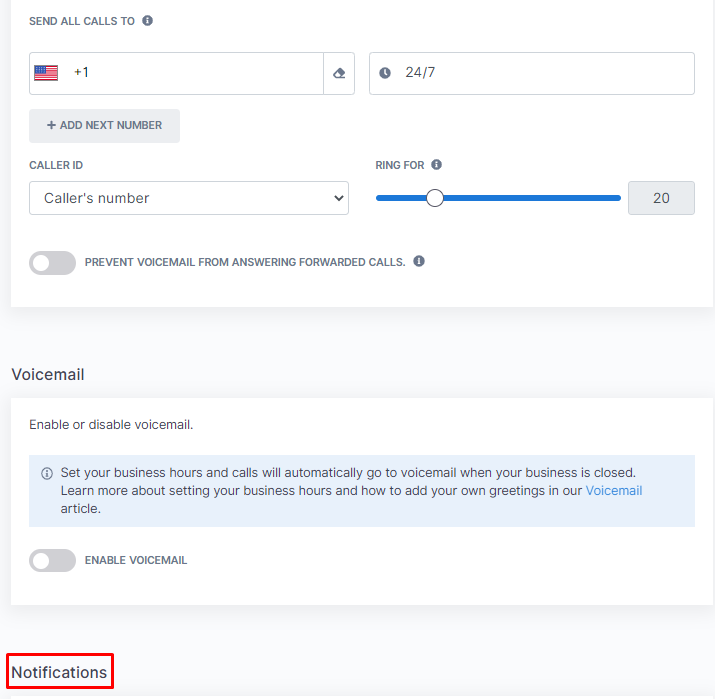Click info icon beside Ring For

click(436, 165)
